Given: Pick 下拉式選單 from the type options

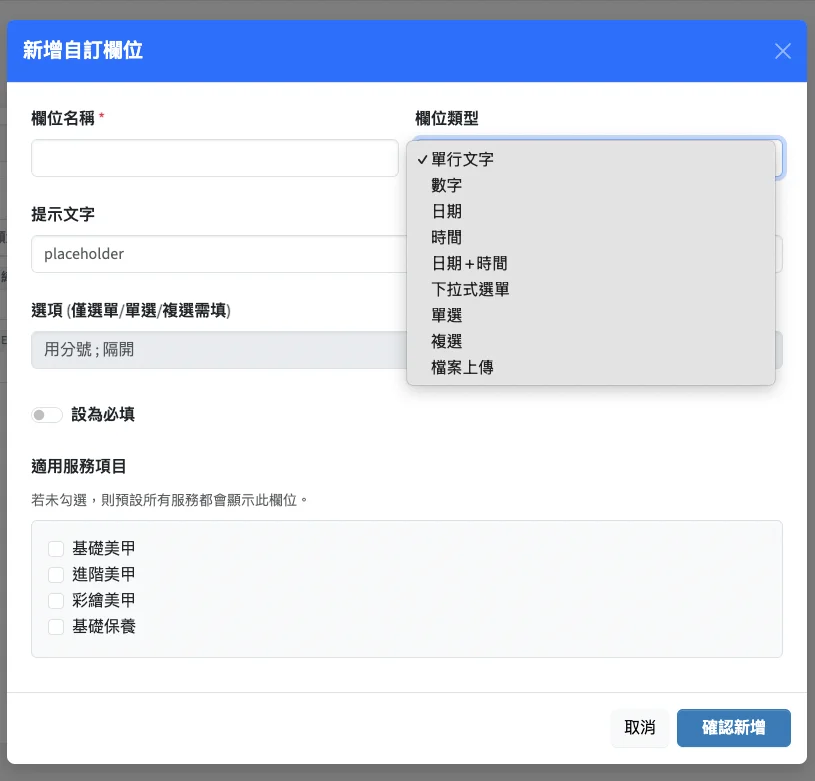Looking at the screenshot, I should tap(470, 289).
